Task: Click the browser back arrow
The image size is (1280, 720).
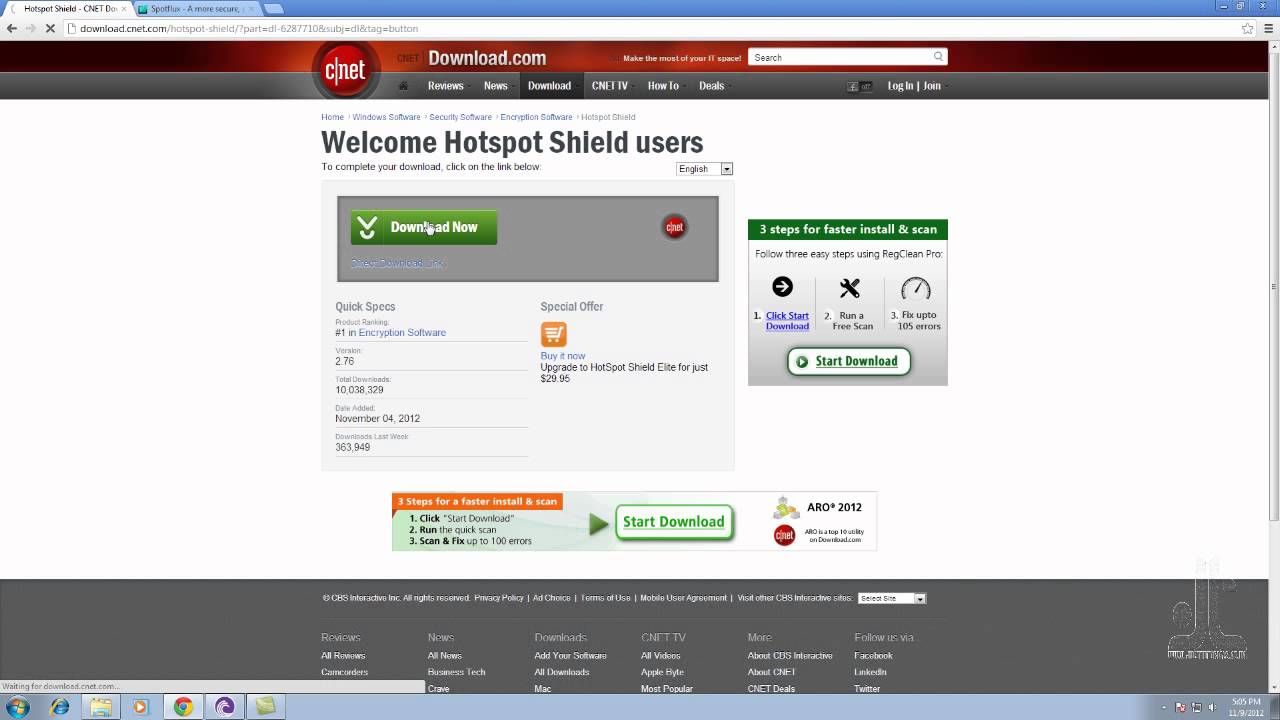Action: pos(11,28)
